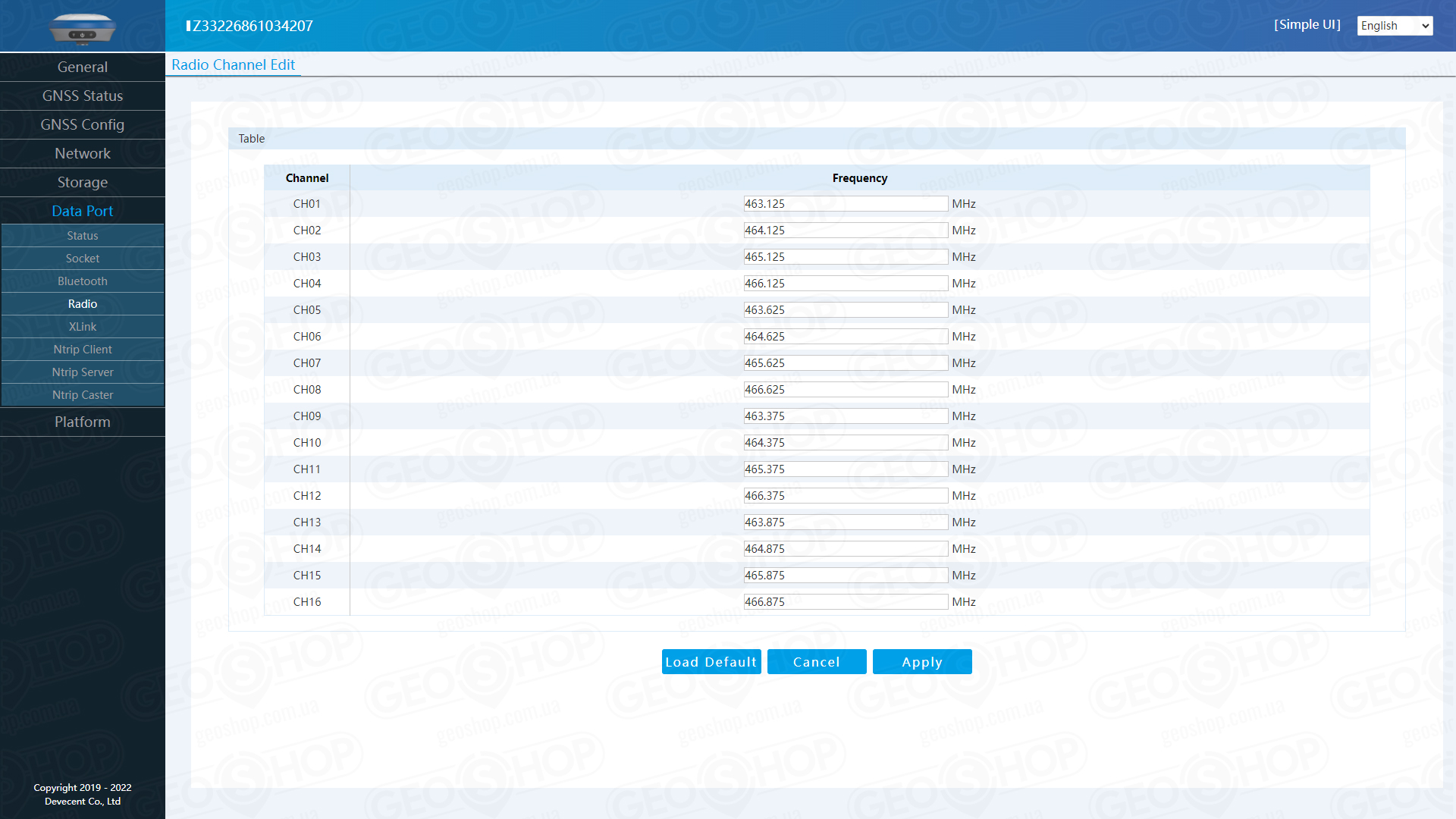
Task: Click the CH01 frequency input field
Action: (x=845, y=204)
